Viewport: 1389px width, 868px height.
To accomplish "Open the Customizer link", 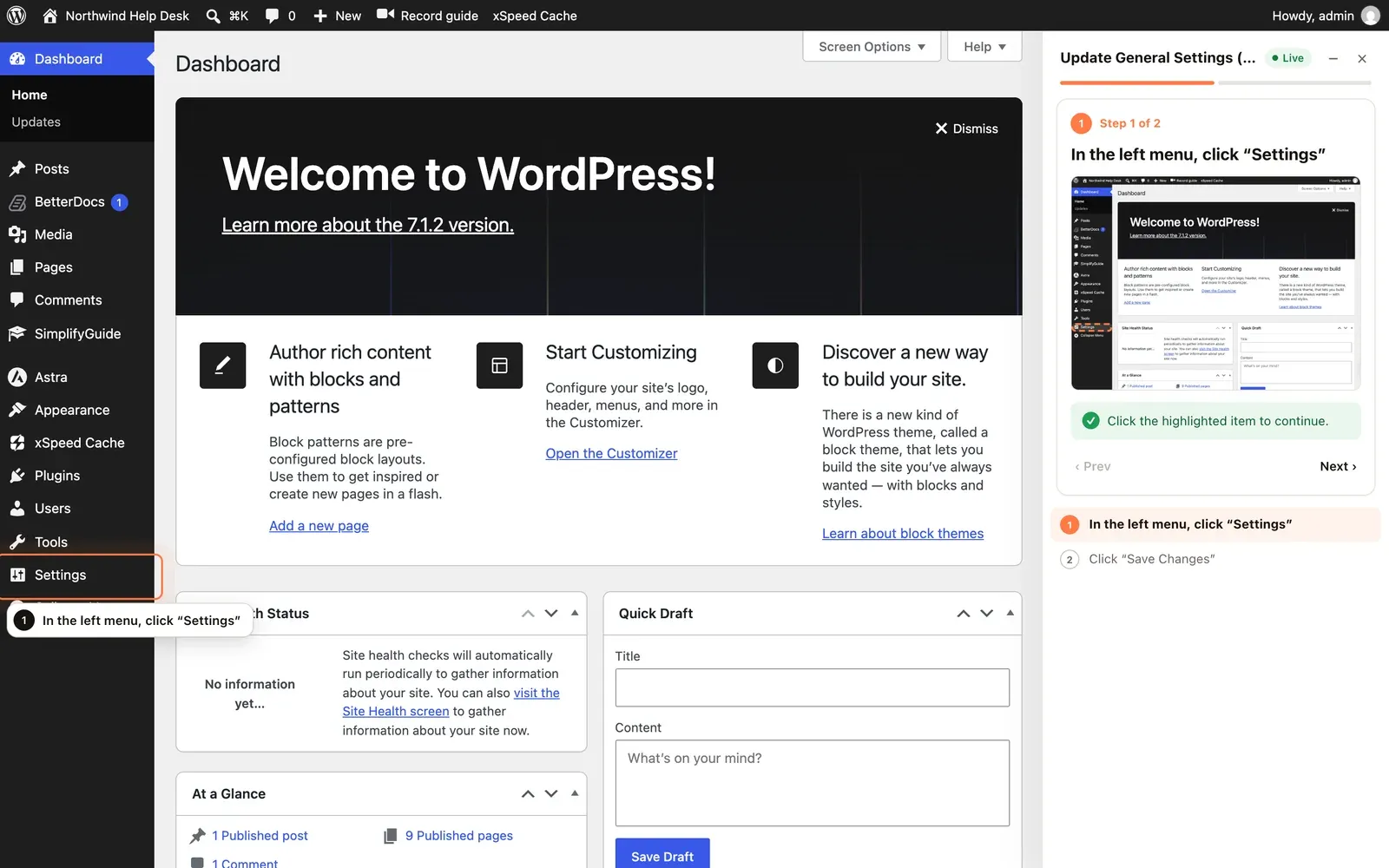I will [x=611, y=453].
